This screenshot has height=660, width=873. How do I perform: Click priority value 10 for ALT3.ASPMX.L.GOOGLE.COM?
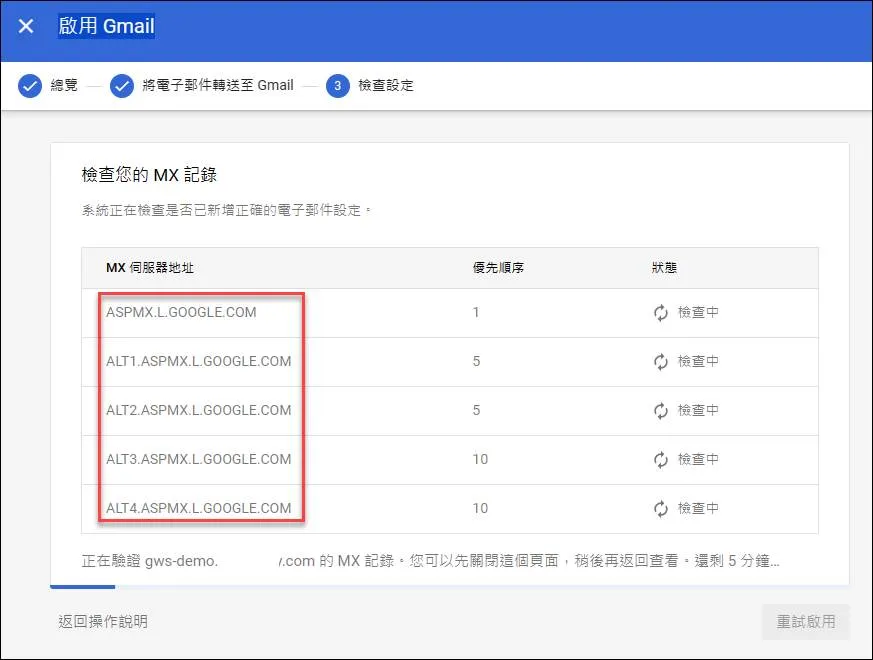point(480,459)
